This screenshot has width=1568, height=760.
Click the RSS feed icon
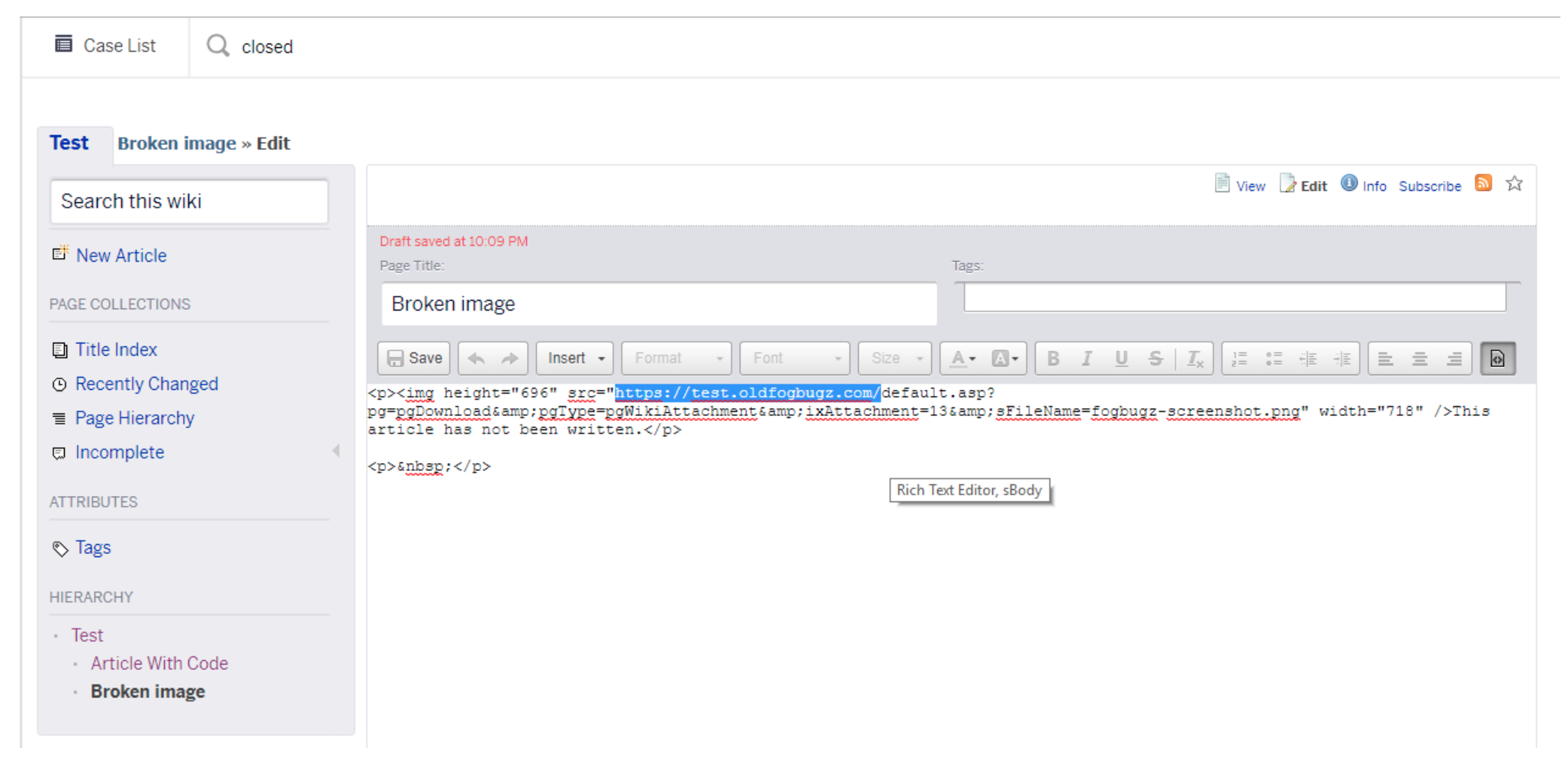coord(1483,183)
